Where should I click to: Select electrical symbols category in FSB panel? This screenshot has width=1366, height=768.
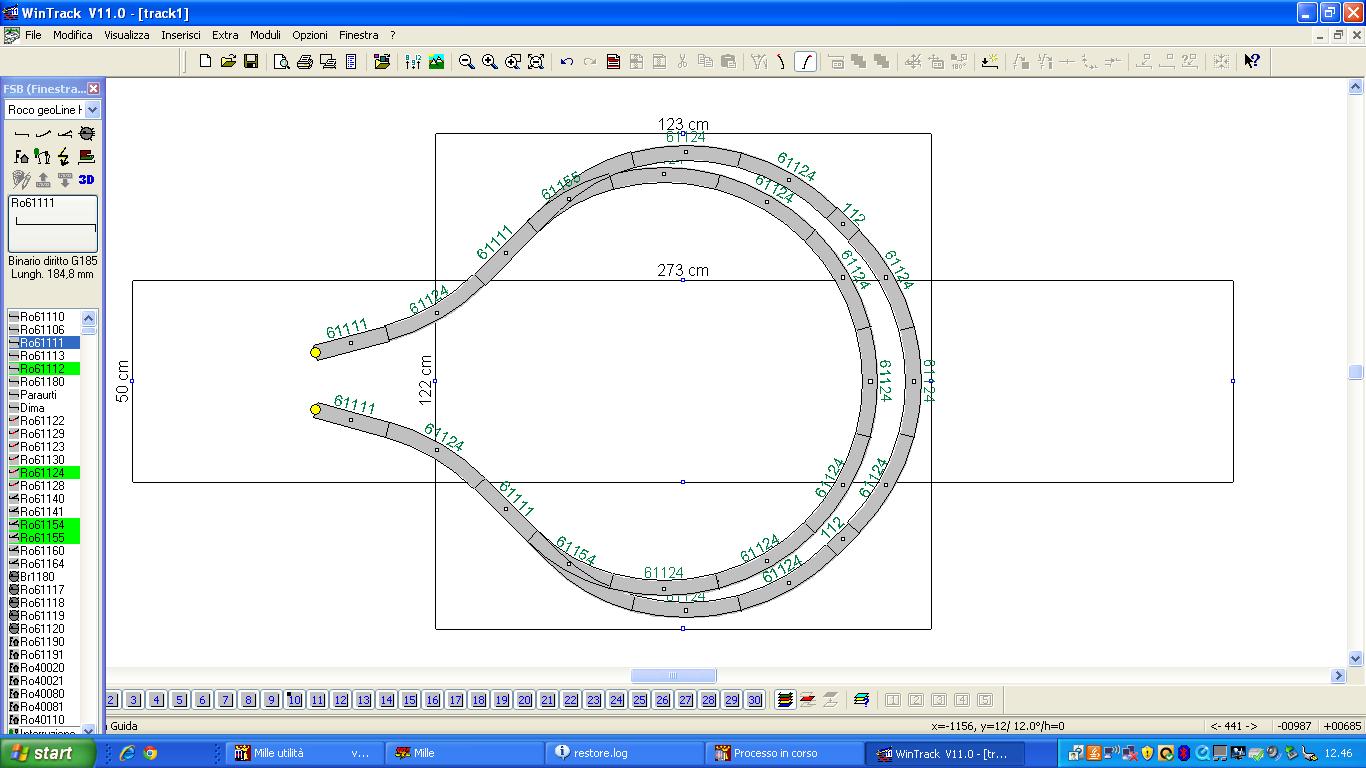coord(65,156)
